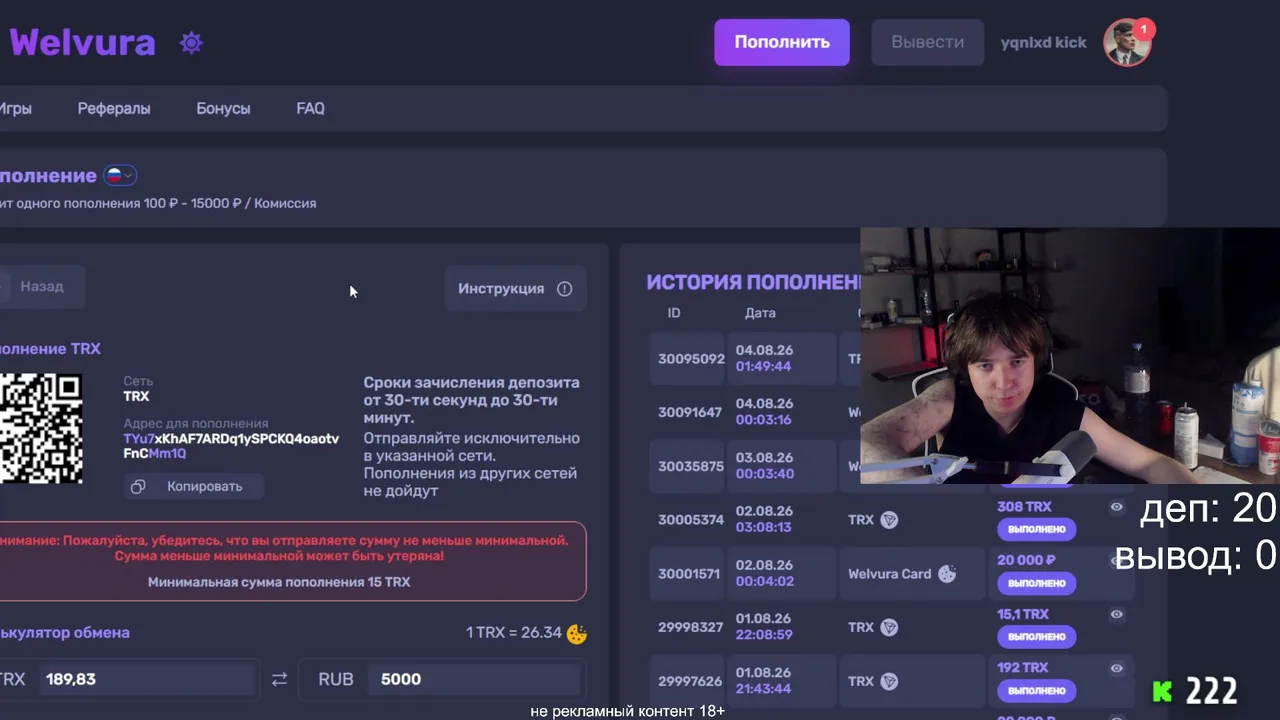Viewport: 1280px width, 720px height.
Task: Click the TRX coin icon in row 29998327
Action: (889, 628)
